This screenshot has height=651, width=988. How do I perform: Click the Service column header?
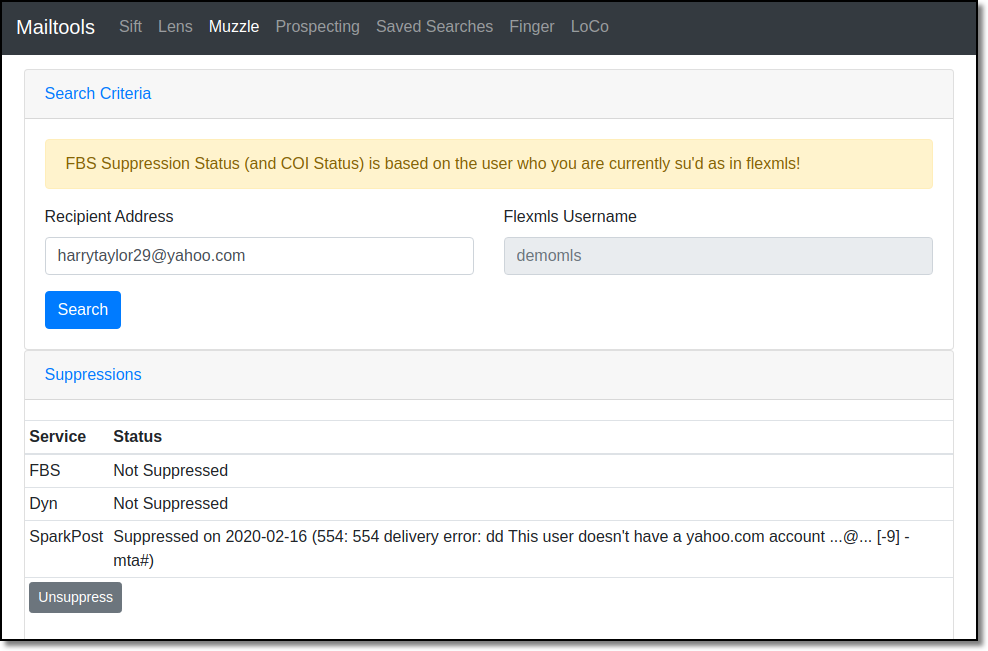[58, 437]
